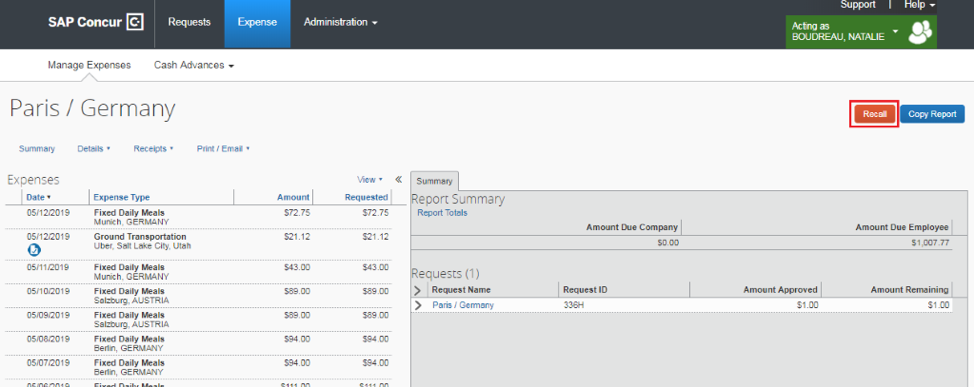The image size is (974, 387).
Task: Open the Administration dropdown menu
Action: click(340, 22)
